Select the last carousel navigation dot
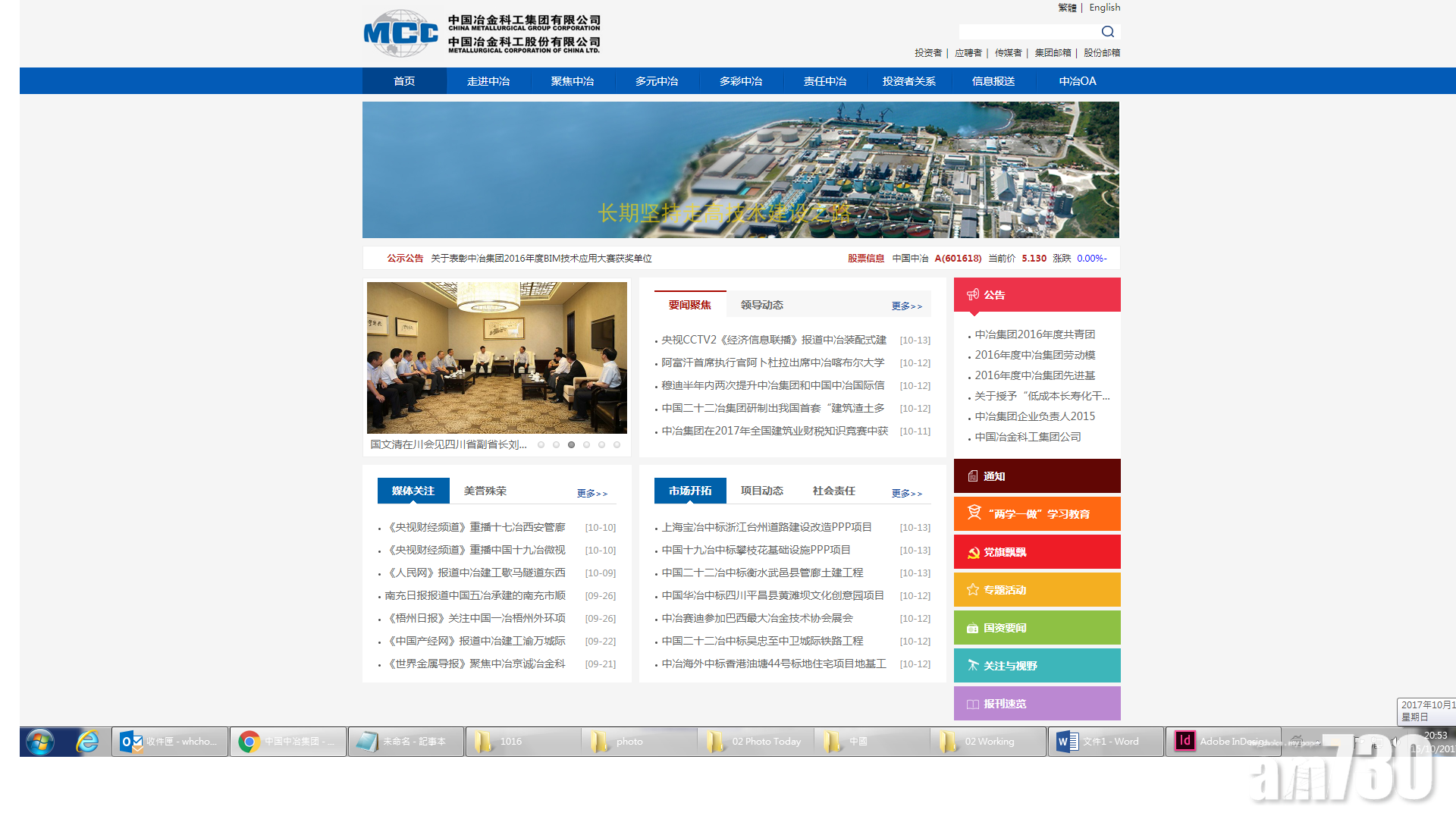The image size is (1456, 819). pos(617,445)
